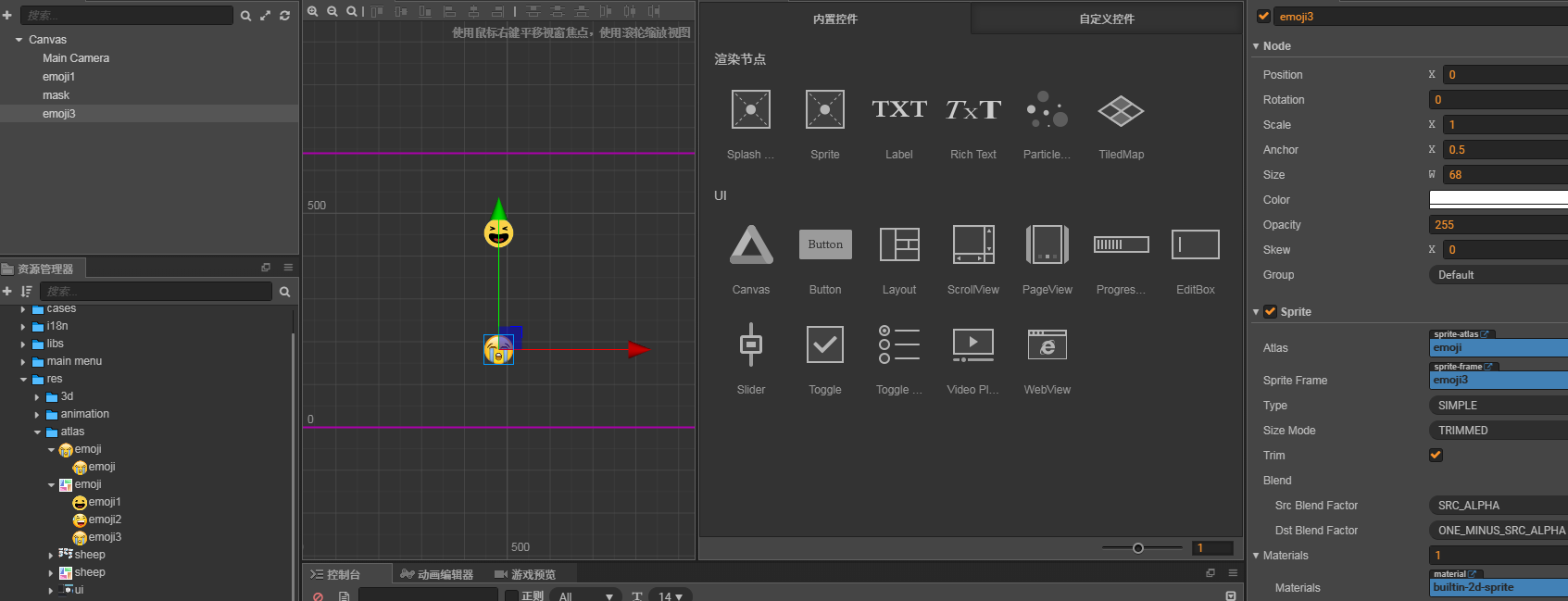Reset scene zoom with third magnifier icon
This screenshot has height=601, width=1568.
352,11
